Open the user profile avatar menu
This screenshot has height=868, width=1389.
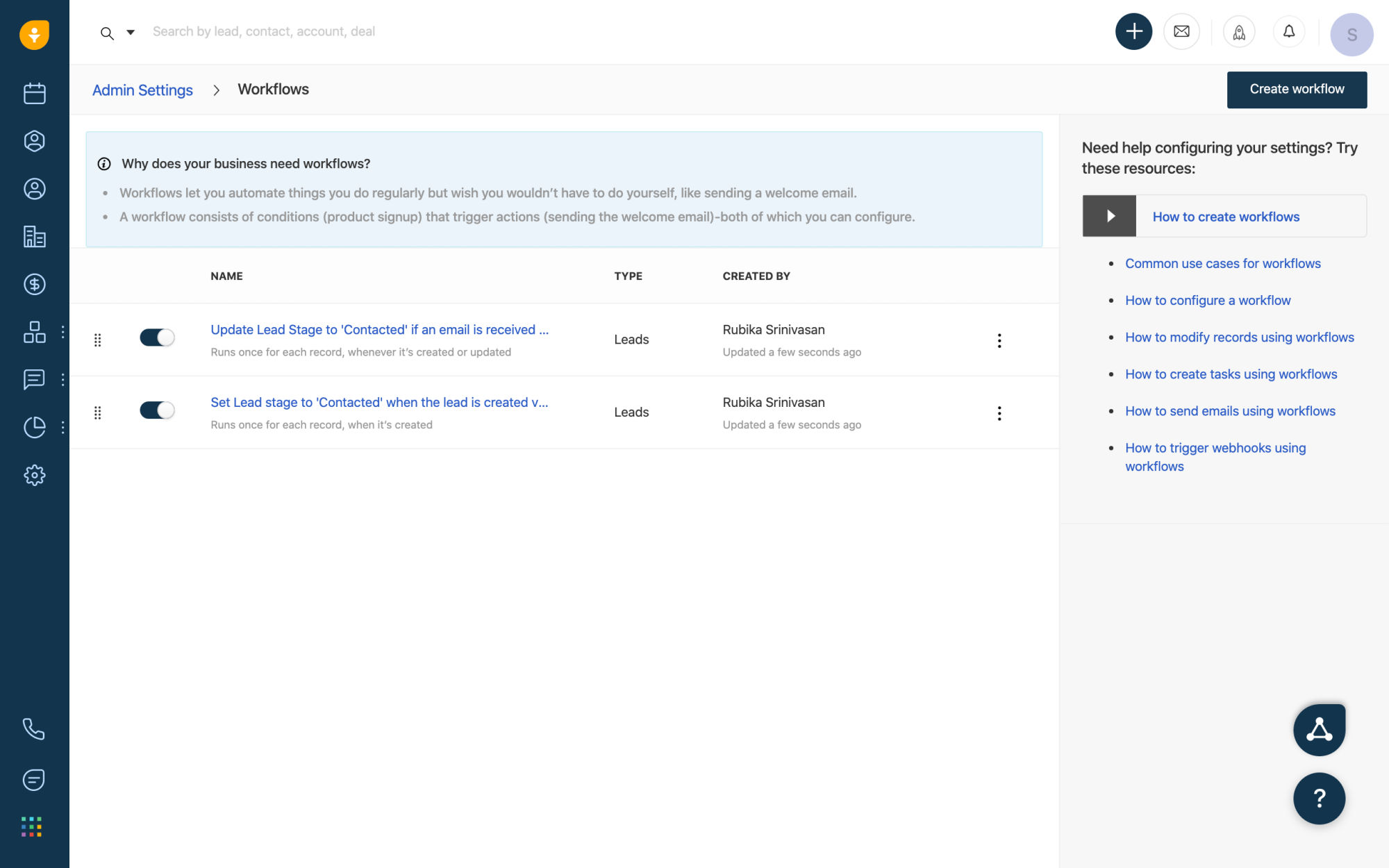1351,35
